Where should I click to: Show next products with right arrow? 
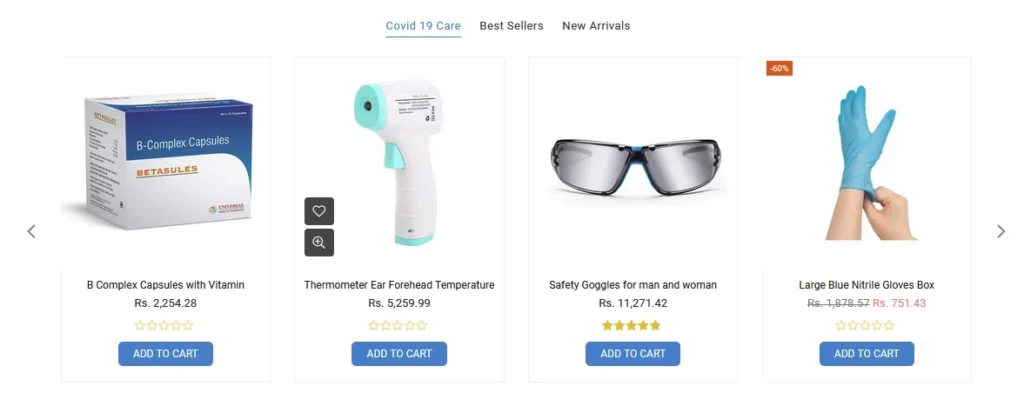(x=1001, y=231)
